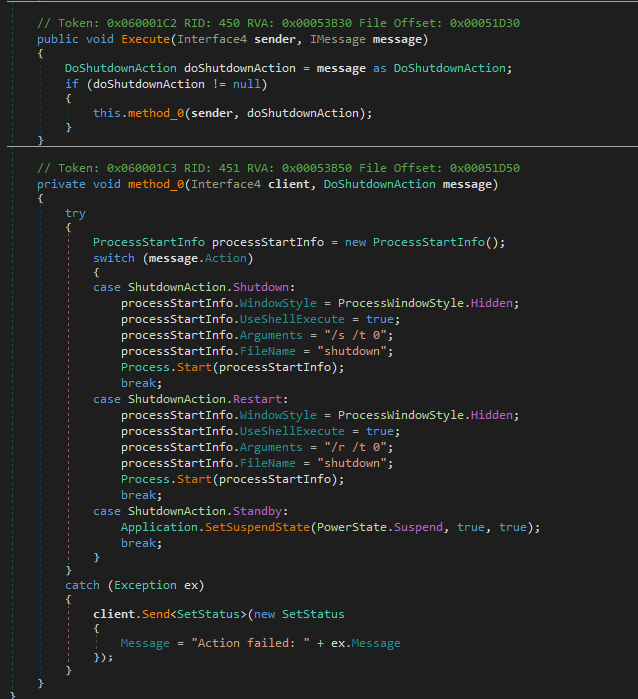Screen dimensions: 638x699
Task: Click the Standby enum value in the case label
Action: pyautogui.click(x=257, y=511)
